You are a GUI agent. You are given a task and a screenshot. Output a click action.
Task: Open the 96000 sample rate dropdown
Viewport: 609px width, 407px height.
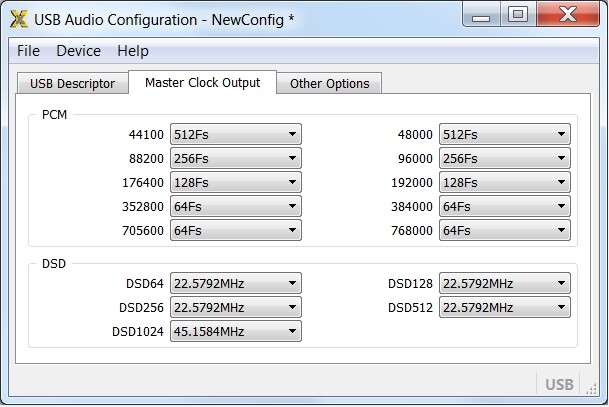pyautogui.click(x=505, y=159)
